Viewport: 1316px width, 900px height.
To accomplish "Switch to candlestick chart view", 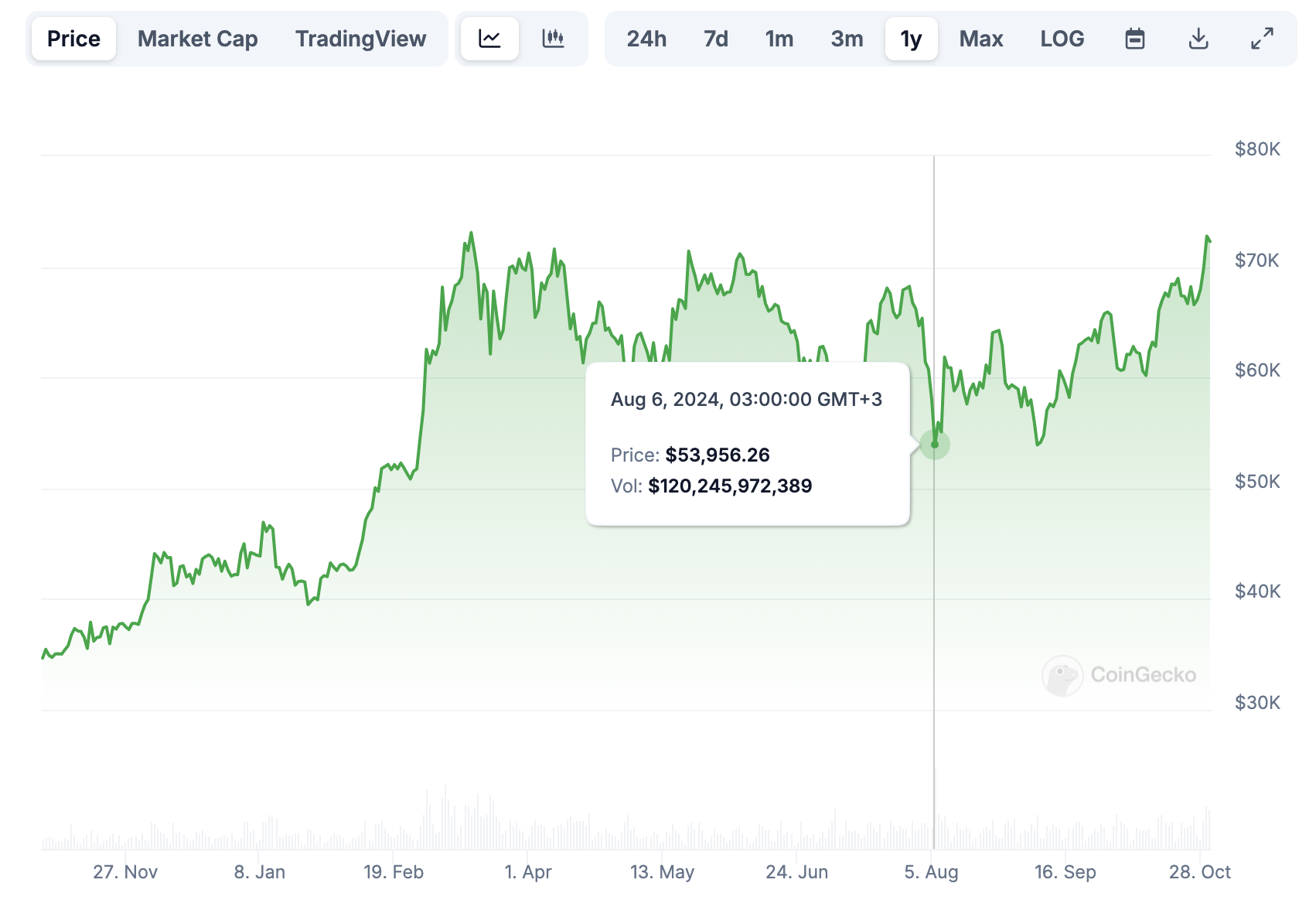I will click(x=553, y=39).
